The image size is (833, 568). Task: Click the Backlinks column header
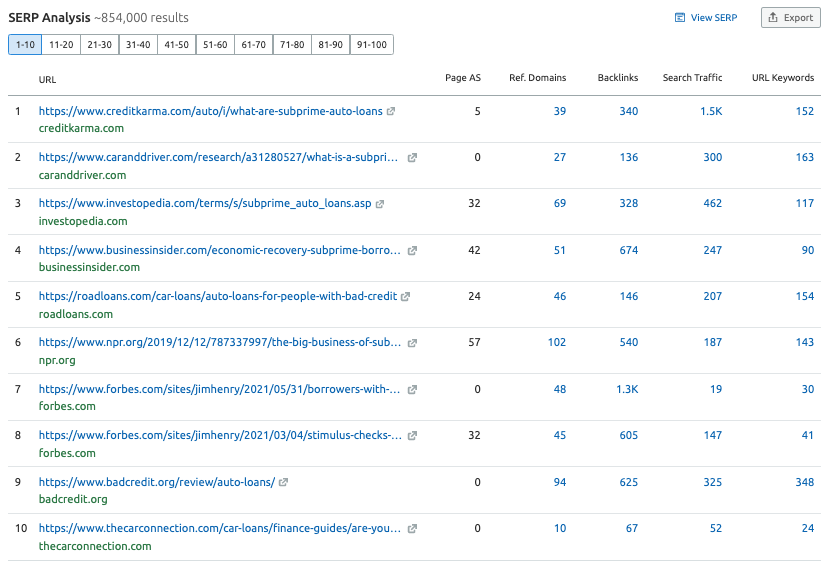click(618, 78)
